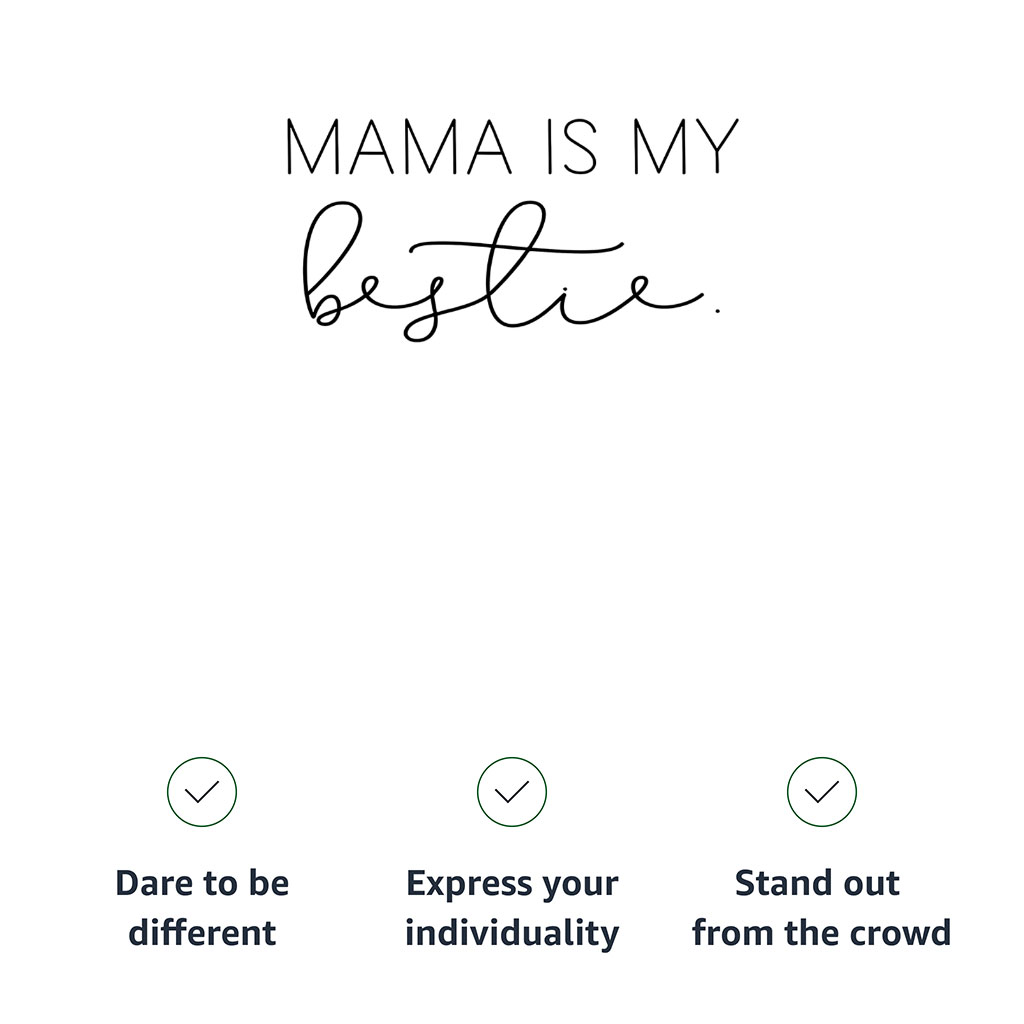Screen dimensions: 1024x1024
Task: Click the "Dare to be" text line
Action: click(202, 884)
